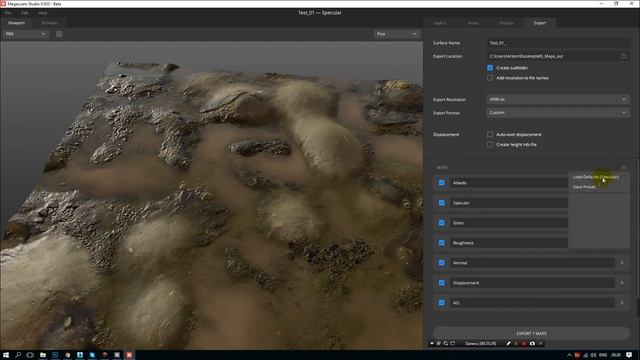Open the Export Resolution dropdown
Screen dimensions: 640x360
pyautogui.click(x=558, y=99)
